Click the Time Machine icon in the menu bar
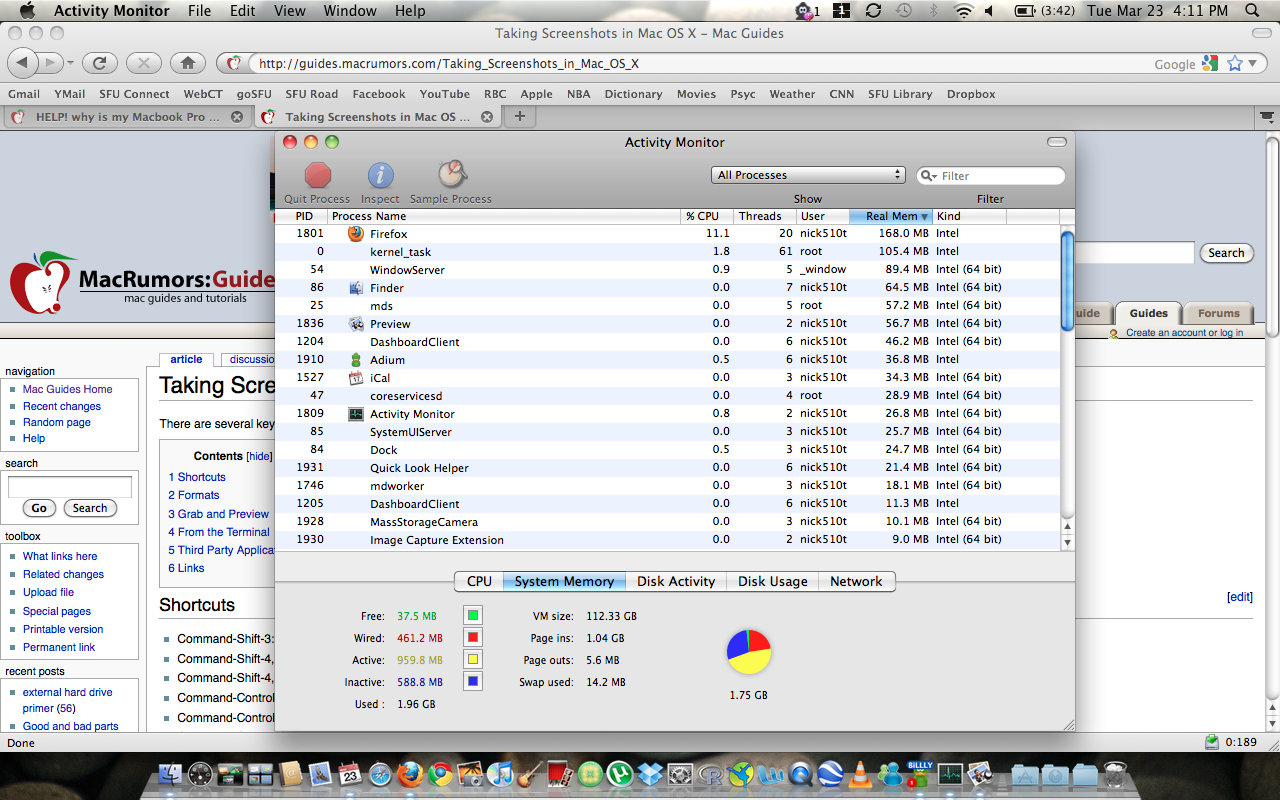1280x800 pixels. [904, 11]
